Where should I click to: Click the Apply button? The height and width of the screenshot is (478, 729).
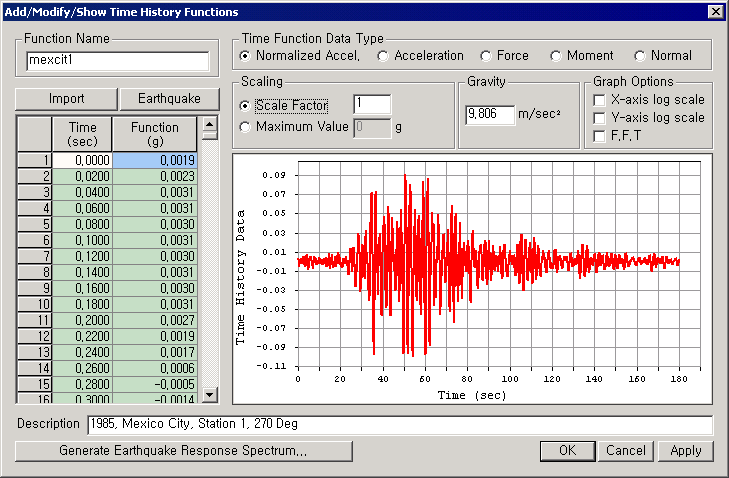coord(686,451)
